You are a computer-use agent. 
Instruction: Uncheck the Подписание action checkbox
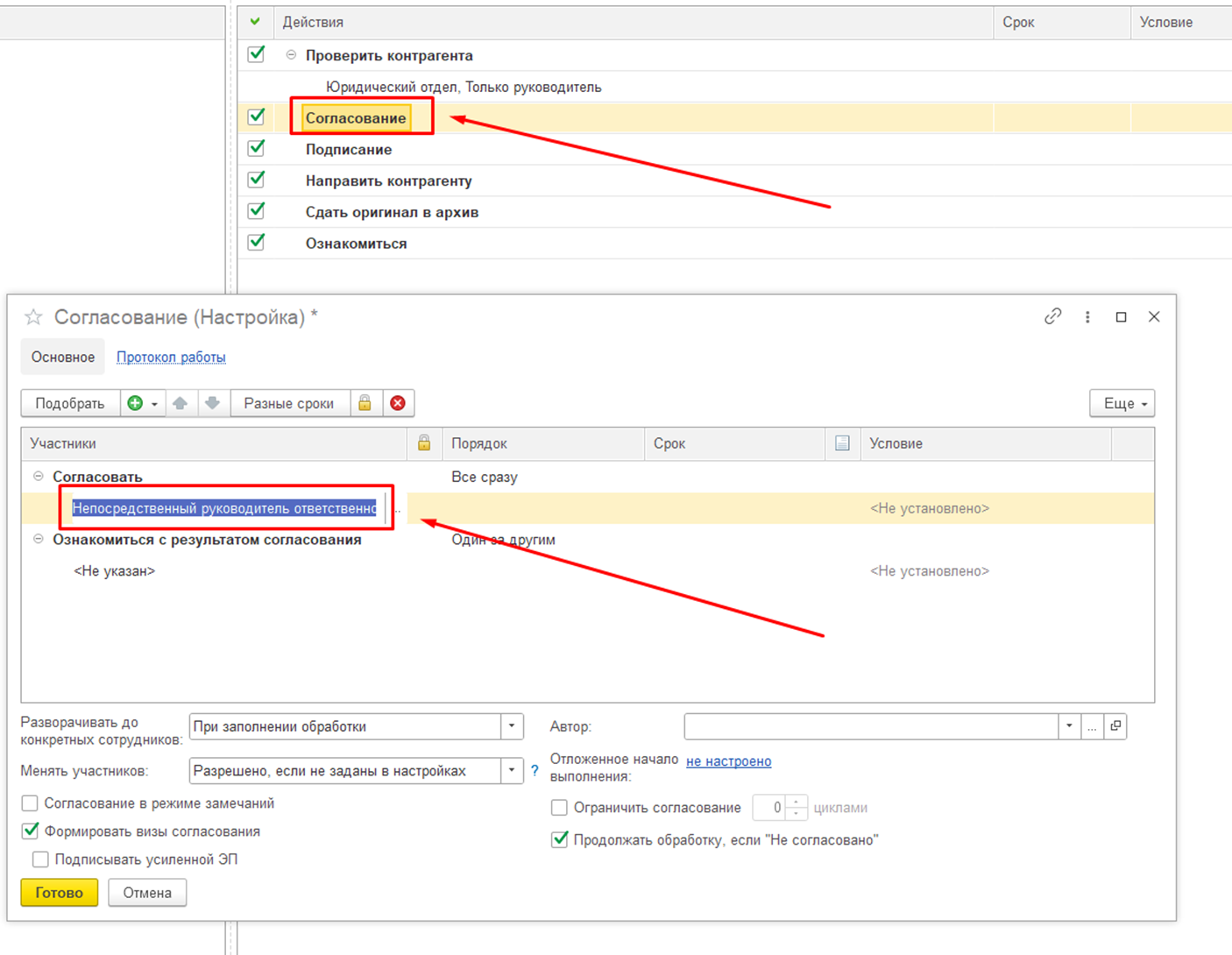pos(257,148)
